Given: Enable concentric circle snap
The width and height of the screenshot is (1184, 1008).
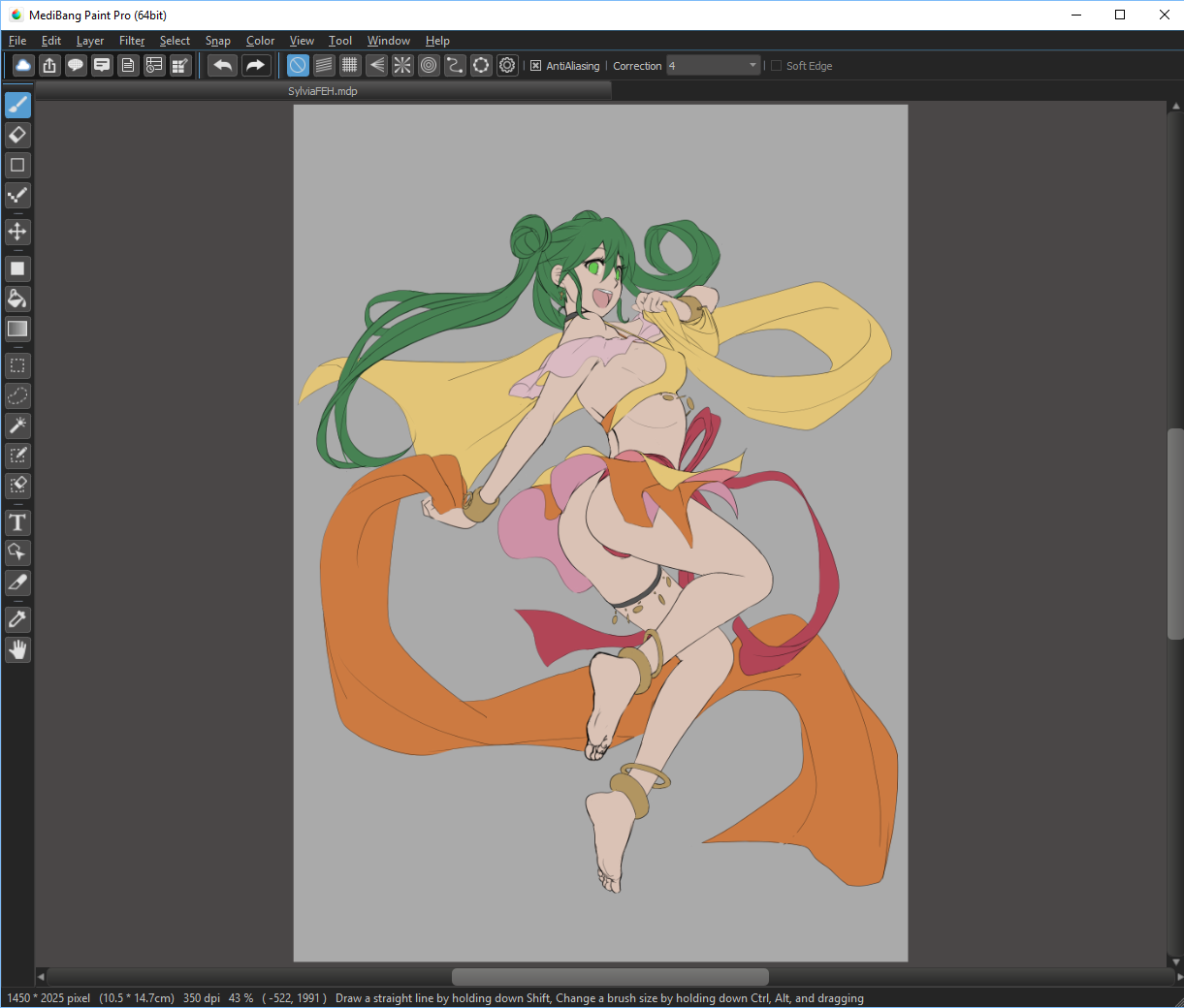Looking at the screenshot, I should coord(429,65).
